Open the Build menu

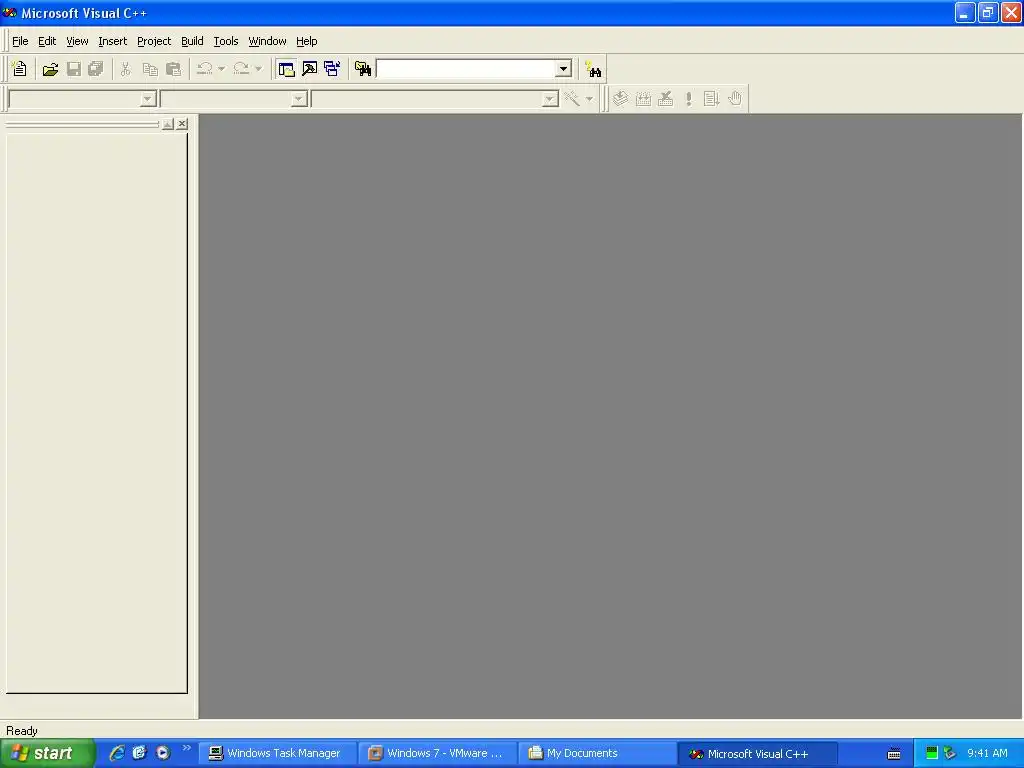pos(192,41)
